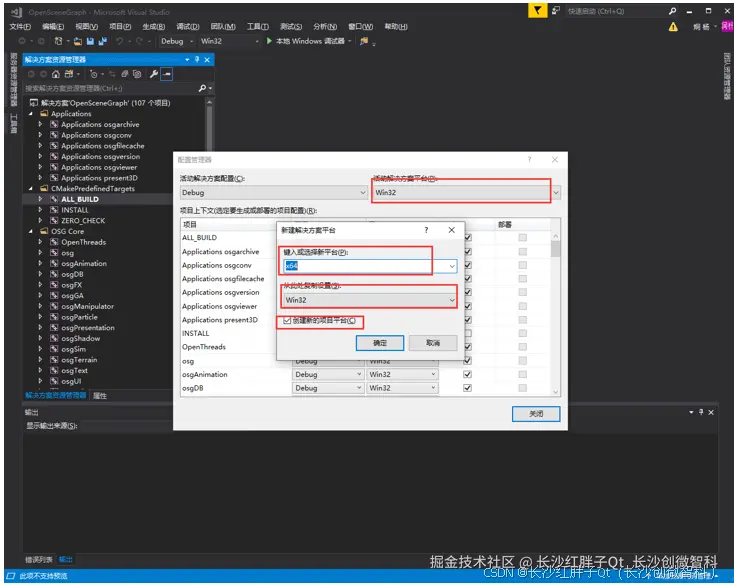Click collapse all icon in Solution Explorer
Viewport: 734px width, 586px height.
coord(125,74)
